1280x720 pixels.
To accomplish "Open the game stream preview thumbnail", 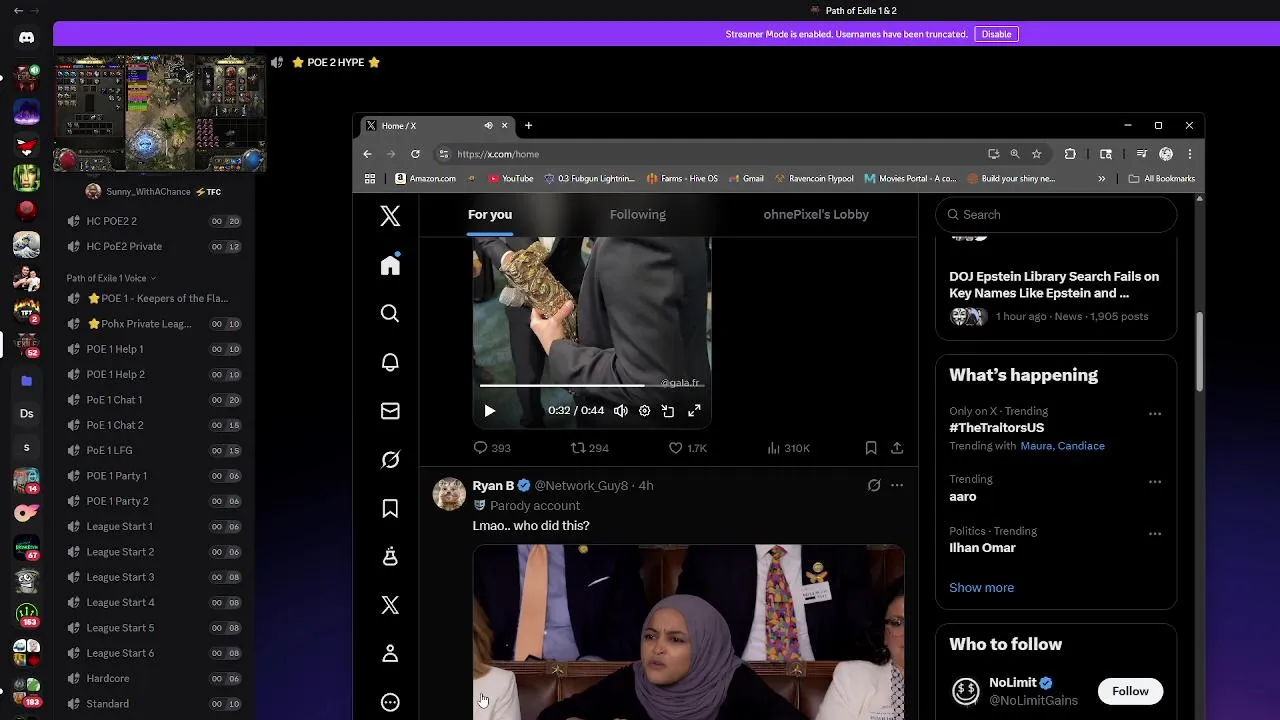I will pos(160,113).
